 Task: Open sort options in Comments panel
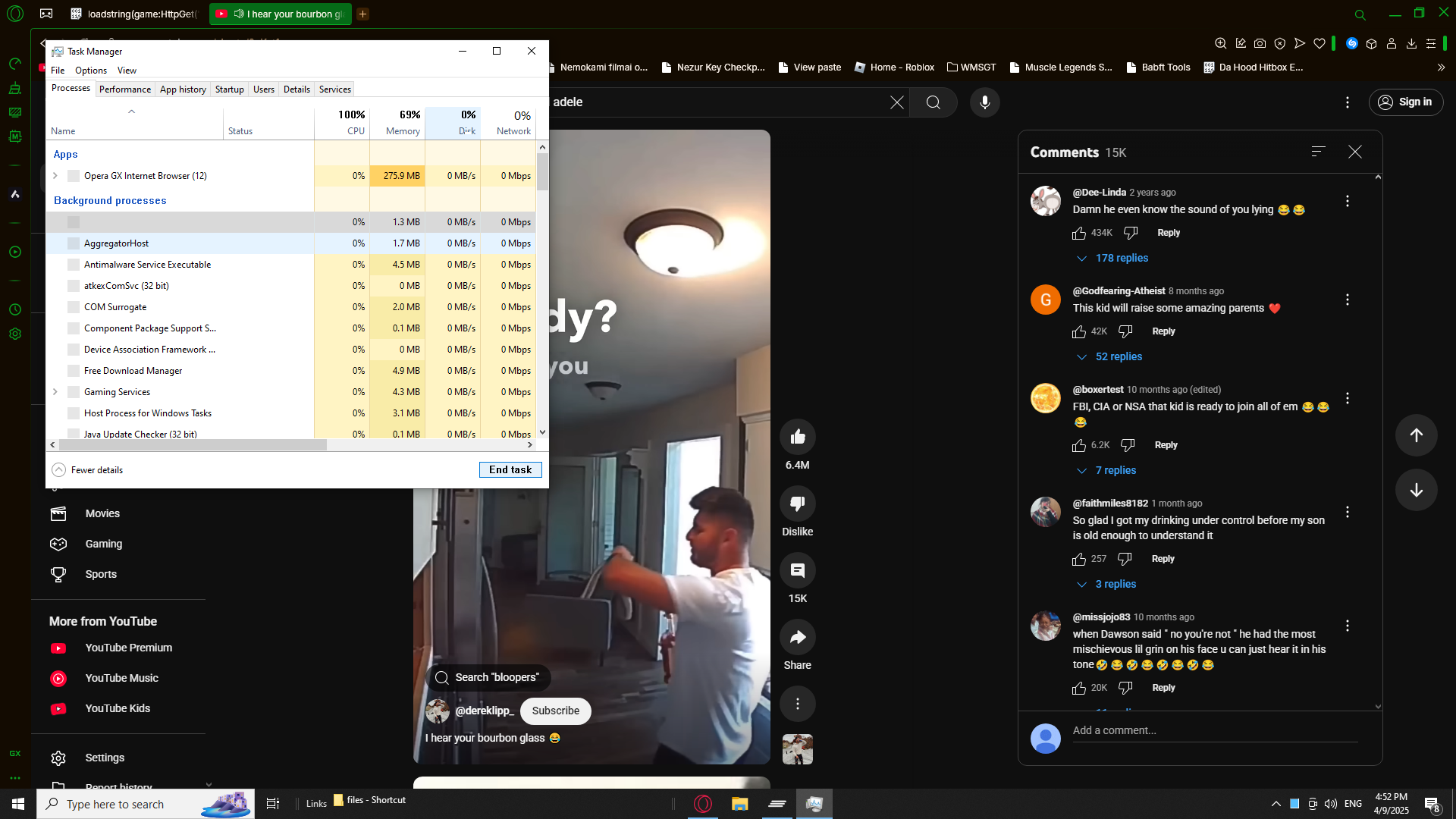click(1318, 152)
